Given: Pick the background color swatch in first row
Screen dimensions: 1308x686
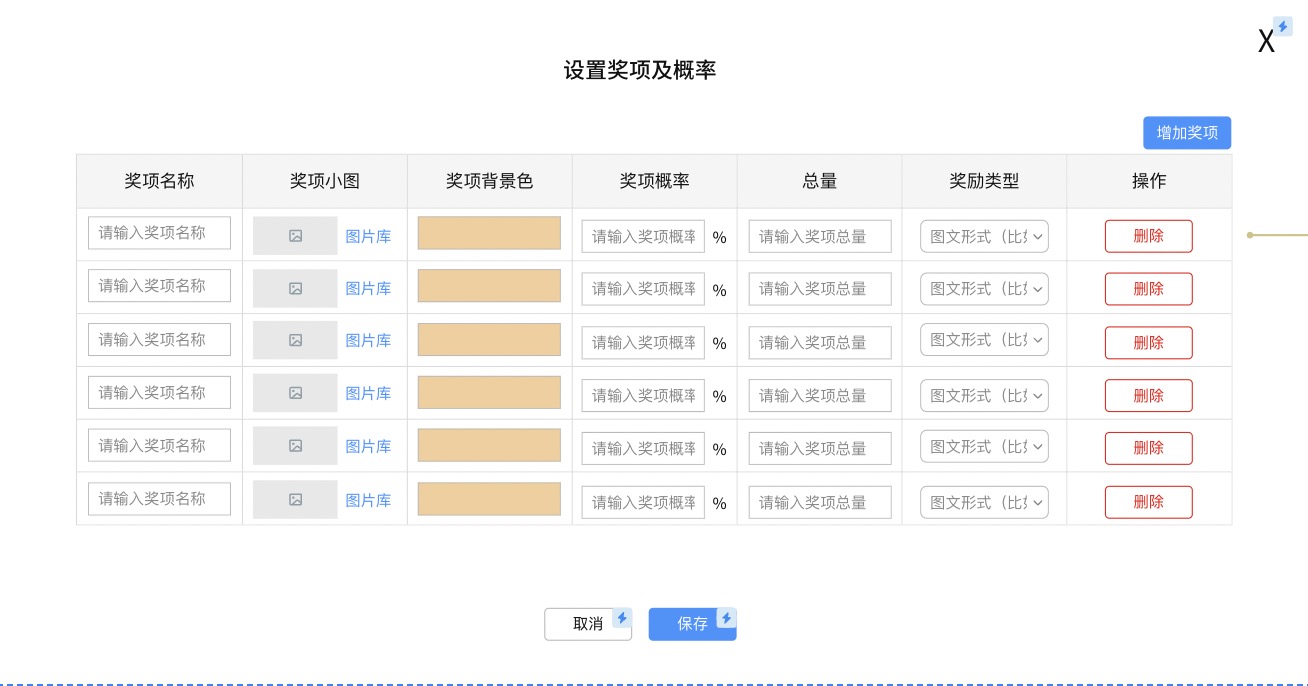Looking at the screenshot, I should pos(489,233).
